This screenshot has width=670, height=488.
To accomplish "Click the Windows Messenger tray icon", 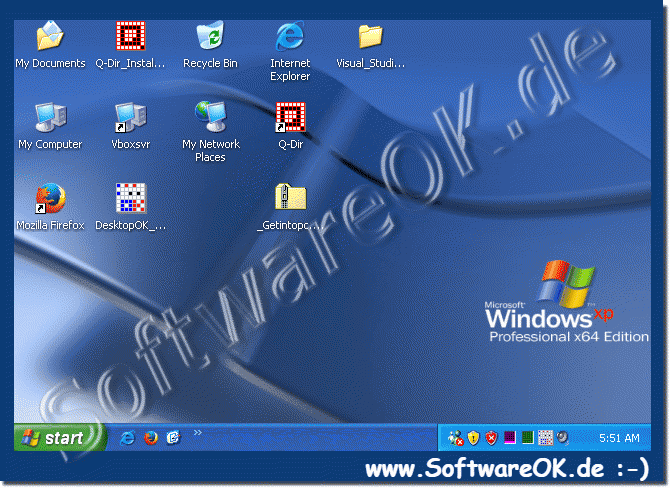I will 455,438.
